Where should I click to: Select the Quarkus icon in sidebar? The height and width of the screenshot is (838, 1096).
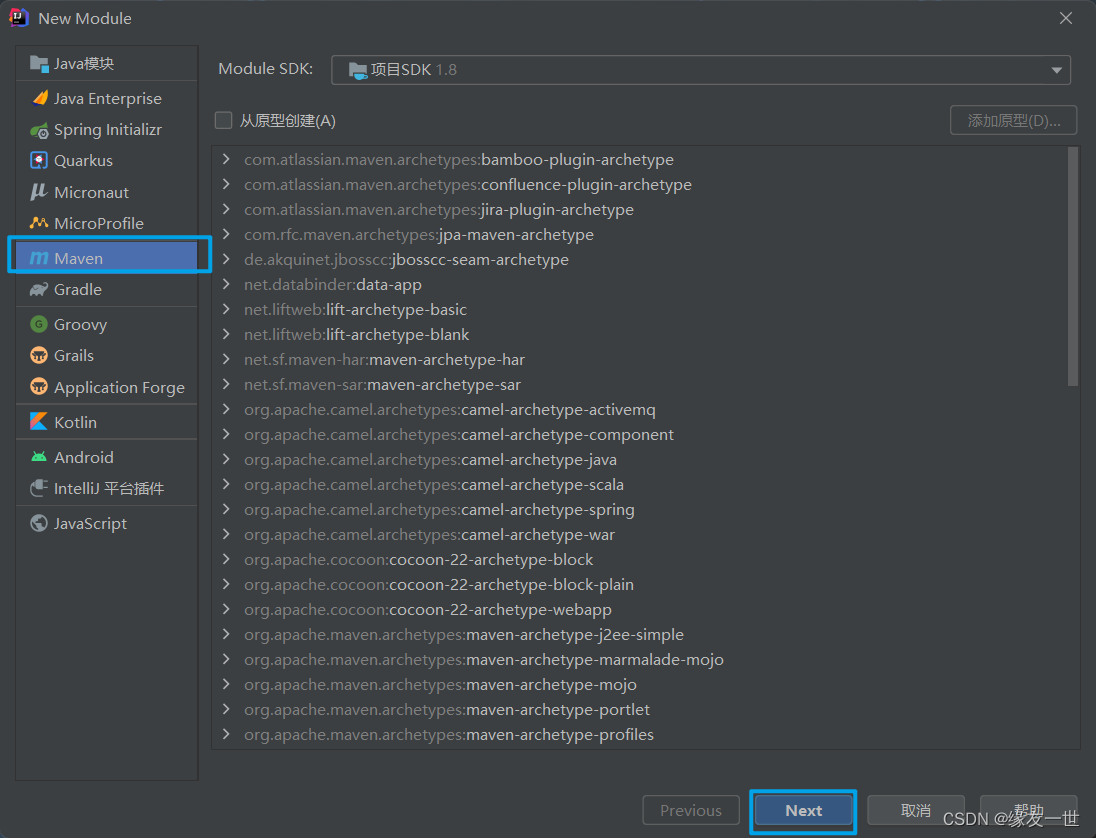pos(40,161)
